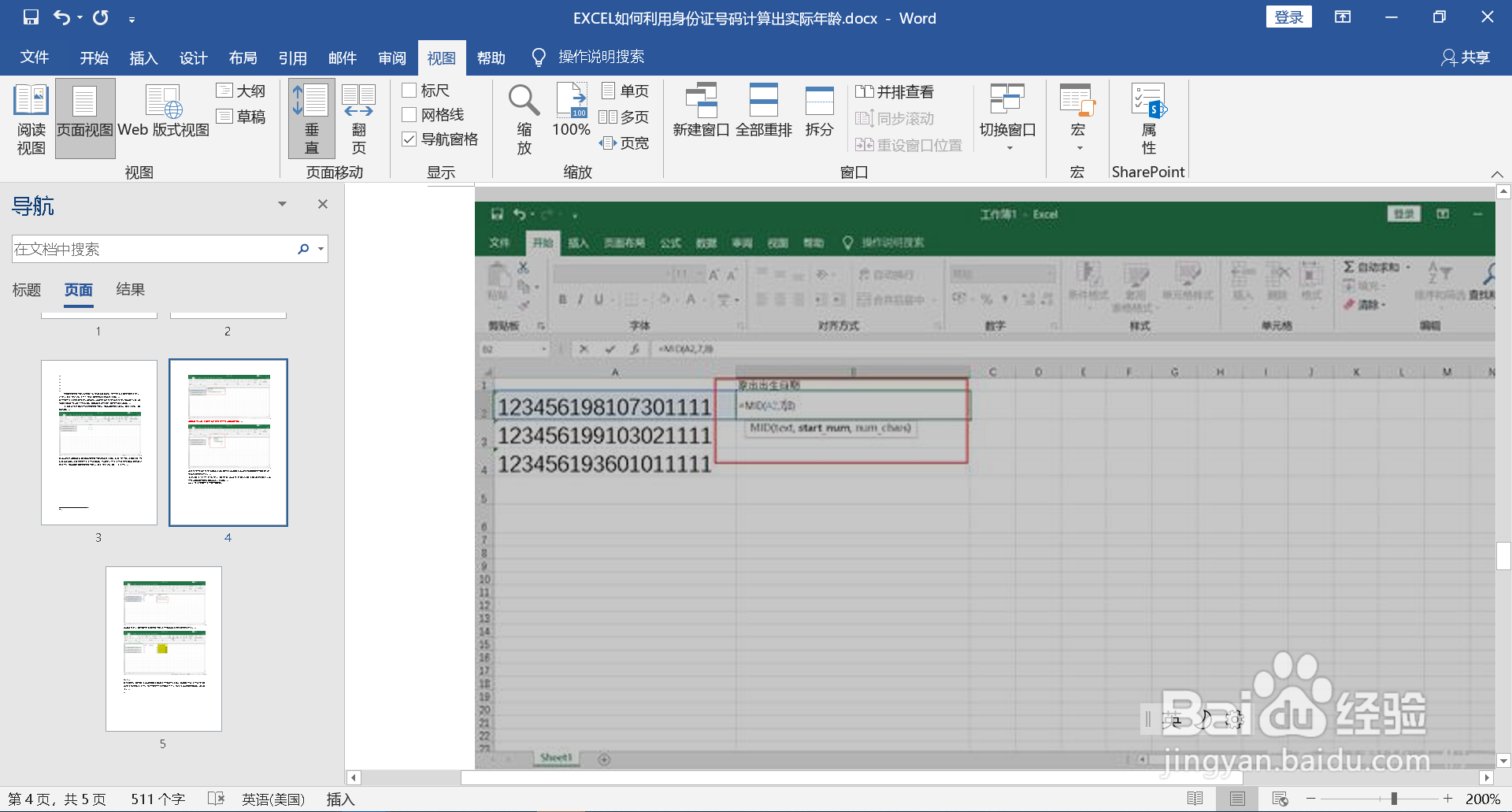Screen dimensions: 1512x812
Task: Open SharePoint properties (属性)
Action: pos(1149,119)
